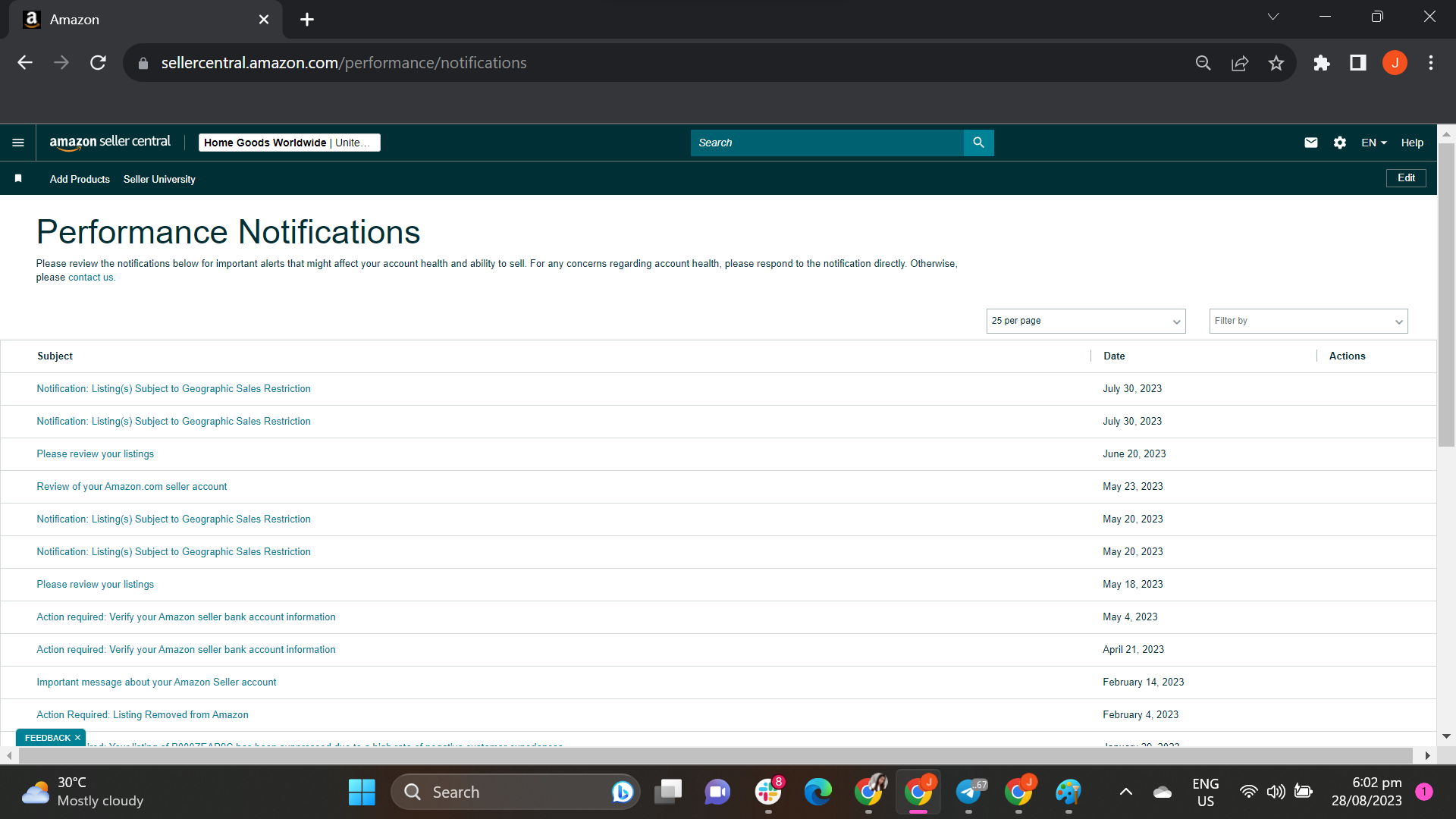
Task: Open the weather widget on the taskbar
Action: pyautogui.click(x=82, y=792)
